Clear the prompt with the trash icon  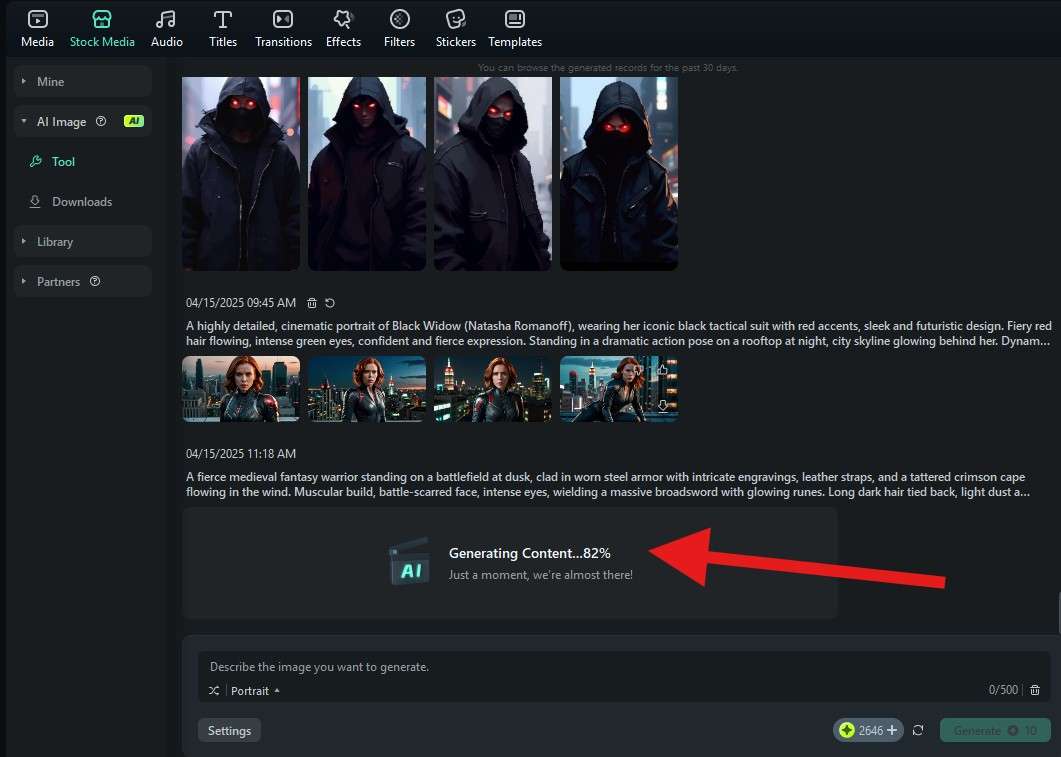pyautogui.click(x=1035, y=690)
